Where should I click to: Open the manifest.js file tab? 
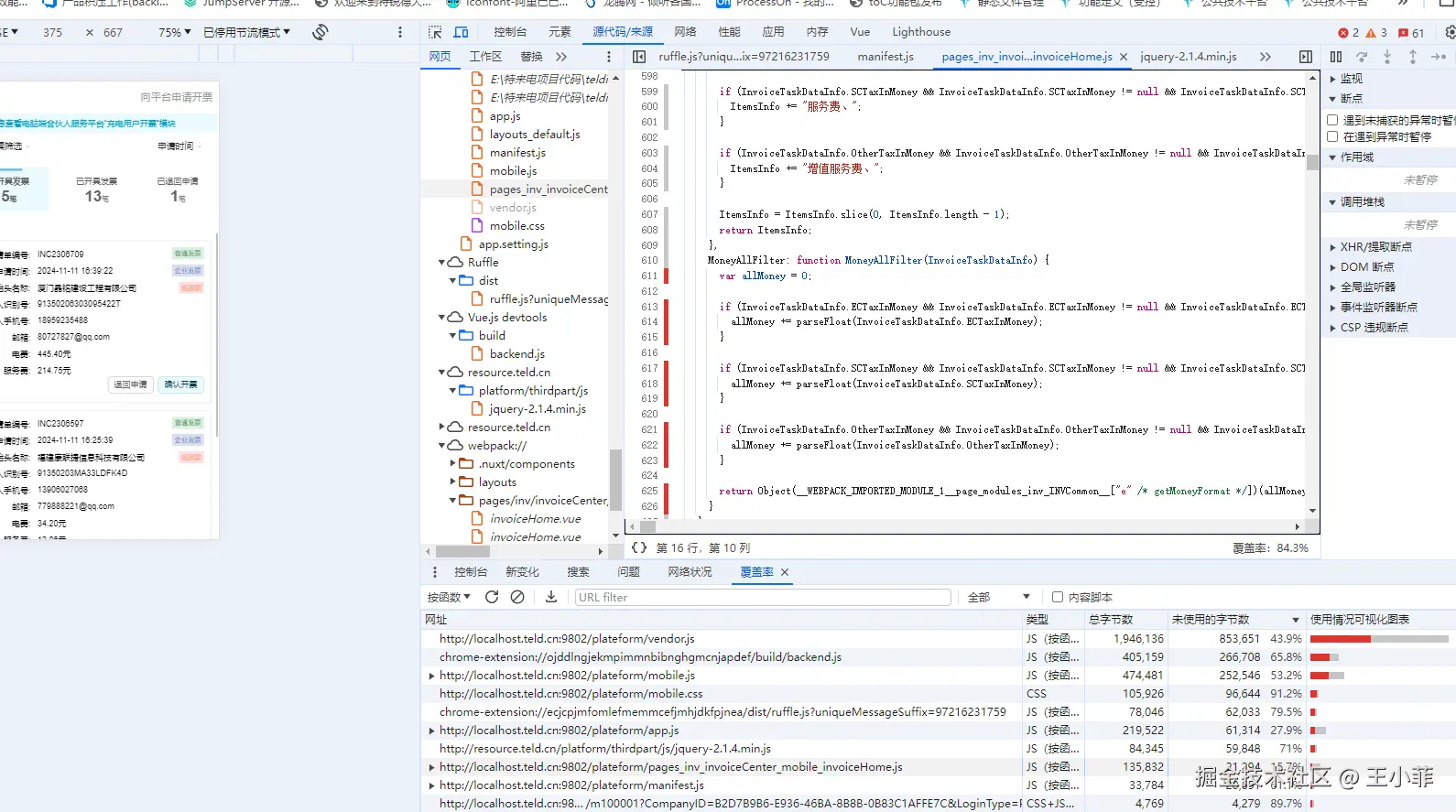885,57
